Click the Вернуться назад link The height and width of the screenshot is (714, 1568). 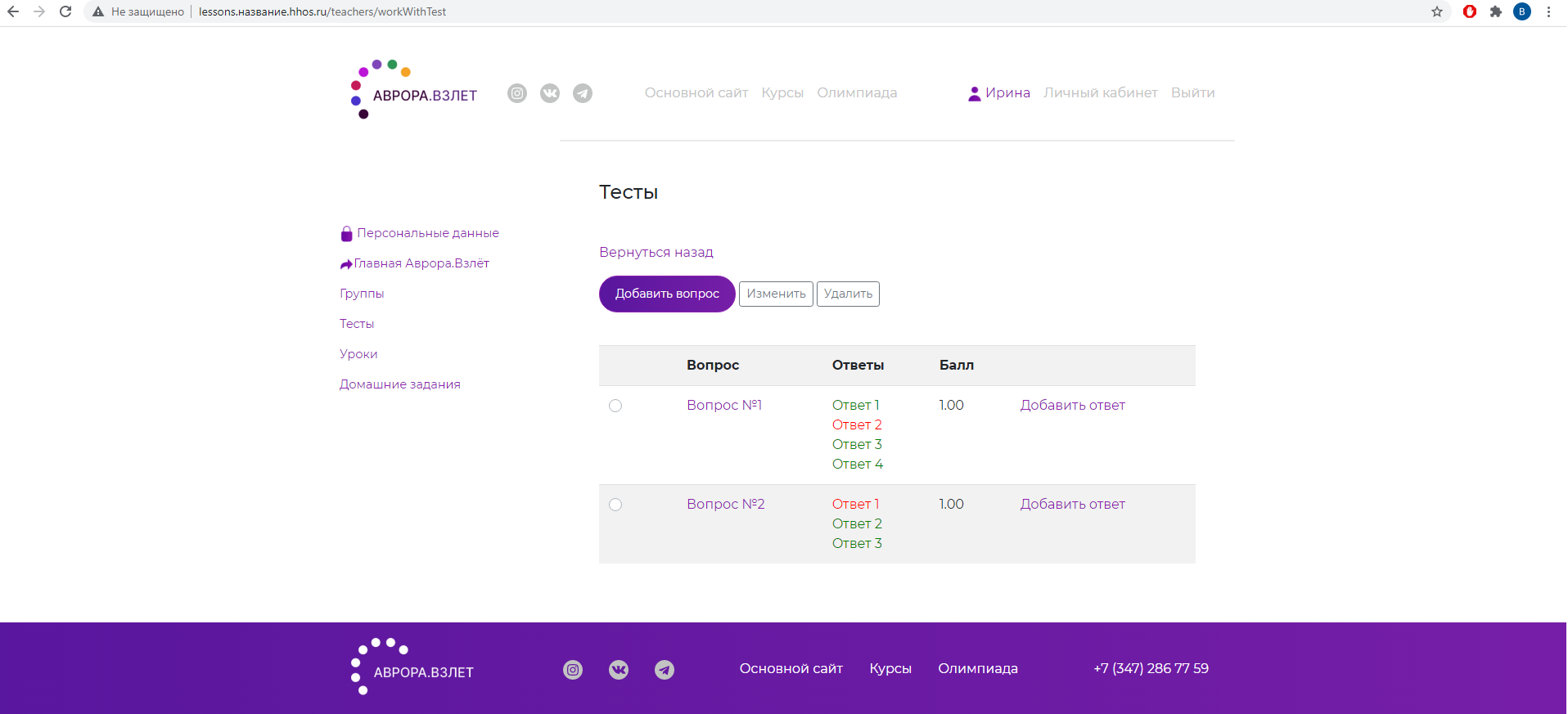coord(656,252)
